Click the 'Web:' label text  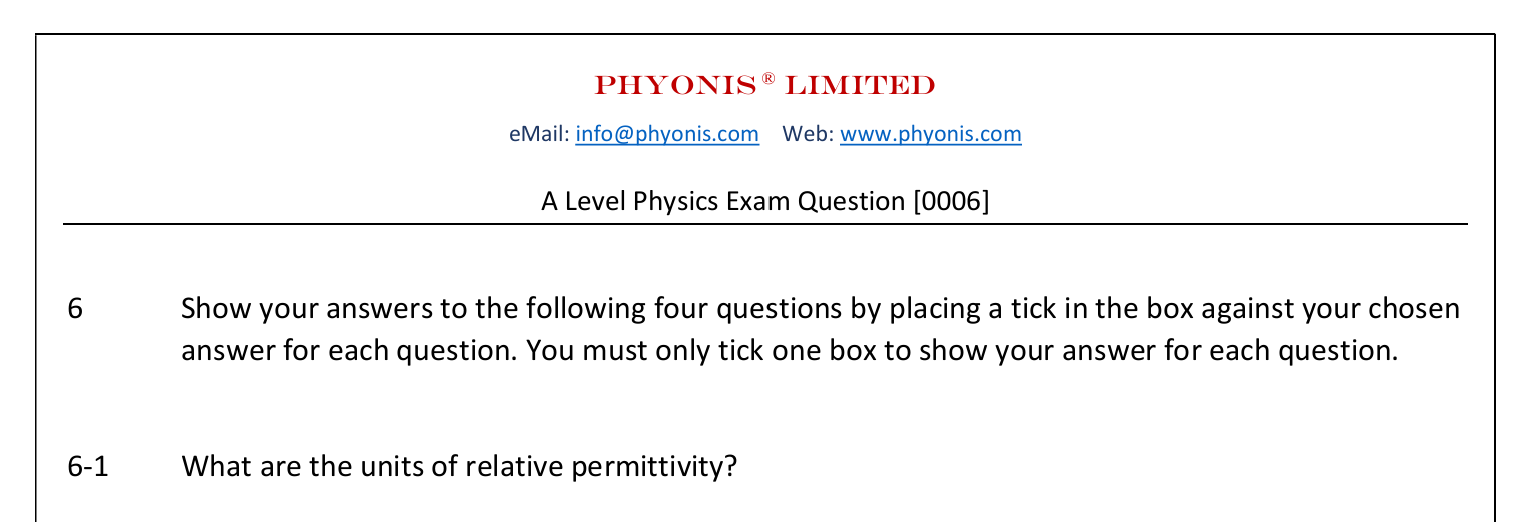(x=807, y=134)
